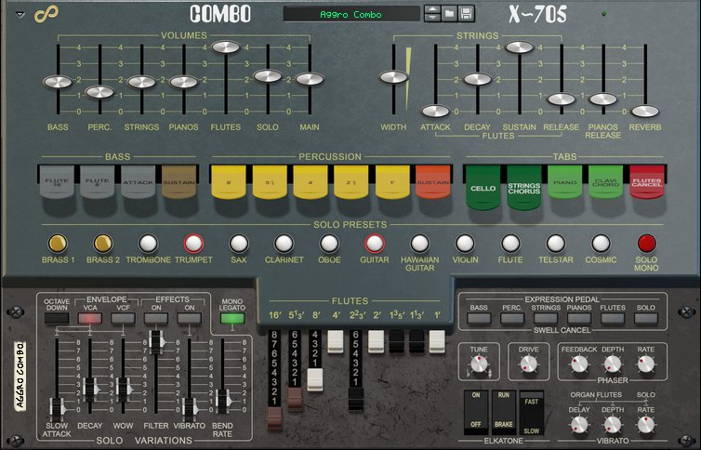Select the Trumpet solo preset

pos(193,243)
